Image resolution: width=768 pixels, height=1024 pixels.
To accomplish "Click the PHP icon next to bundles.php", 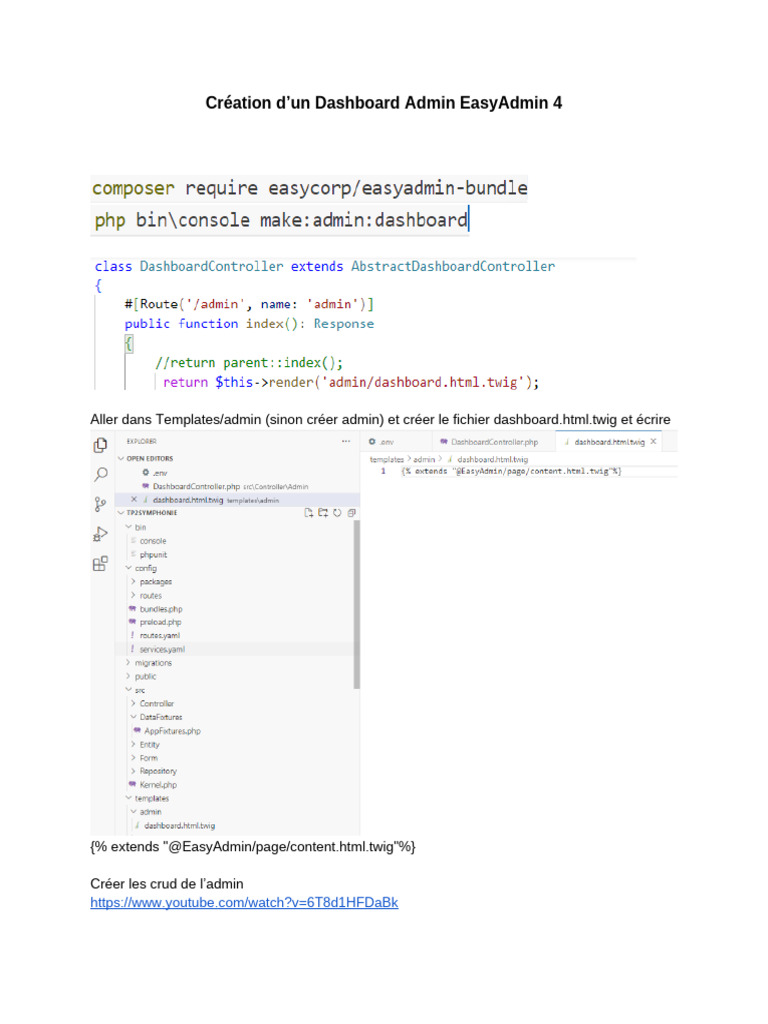I will (x=133, y=609).
